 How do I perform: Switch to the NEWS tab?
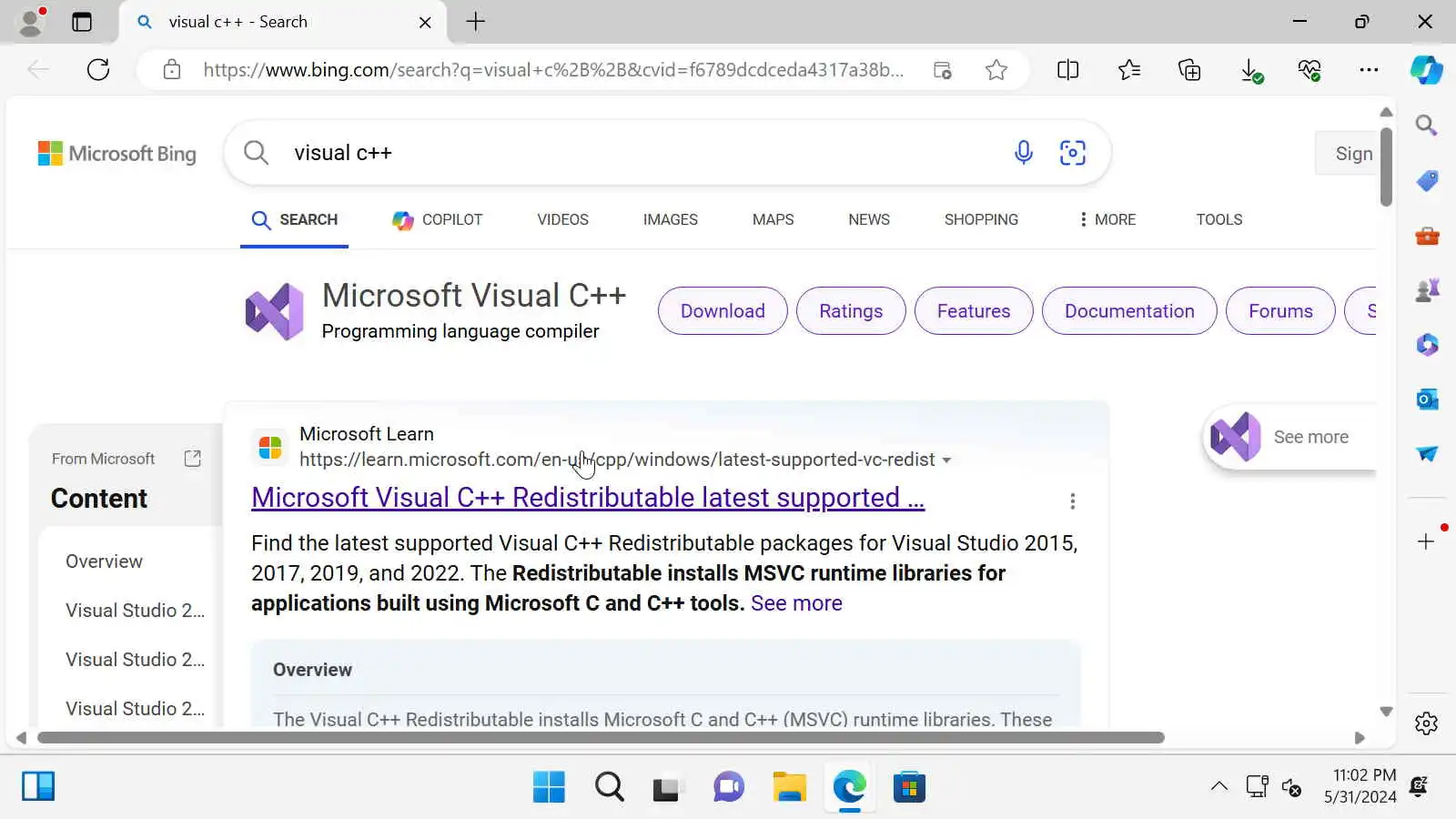869,219
